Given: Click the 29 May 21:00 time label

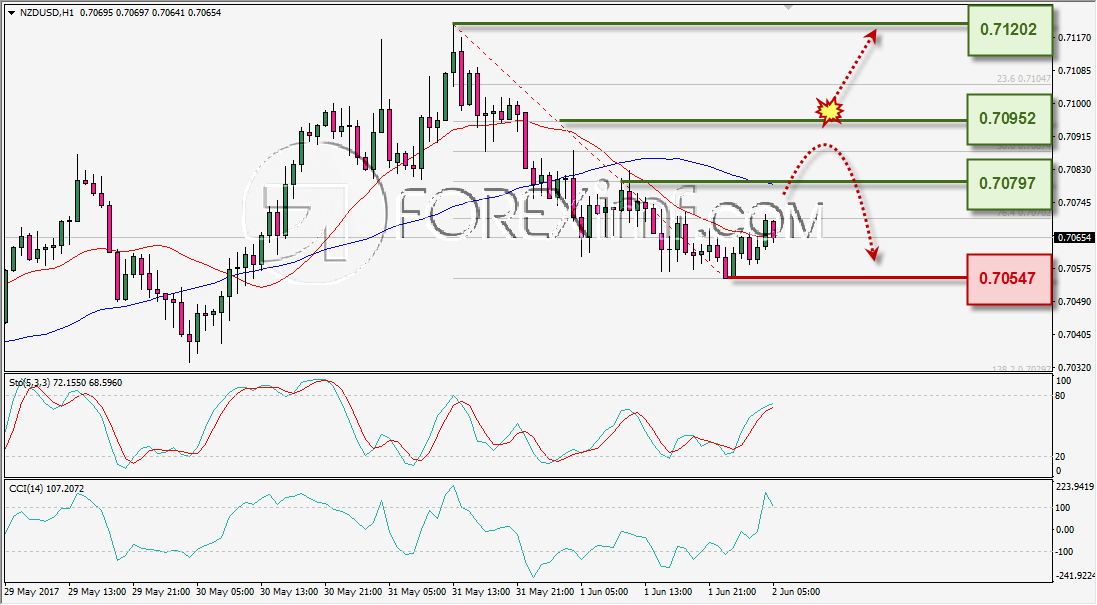Looking at the screenshot, I should [x=161, y=592].
